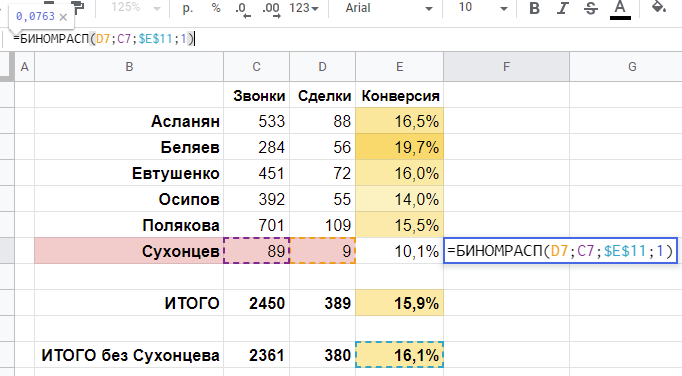The image size is (682, 376).
Task: Select column B header
Action: [129, 67]
